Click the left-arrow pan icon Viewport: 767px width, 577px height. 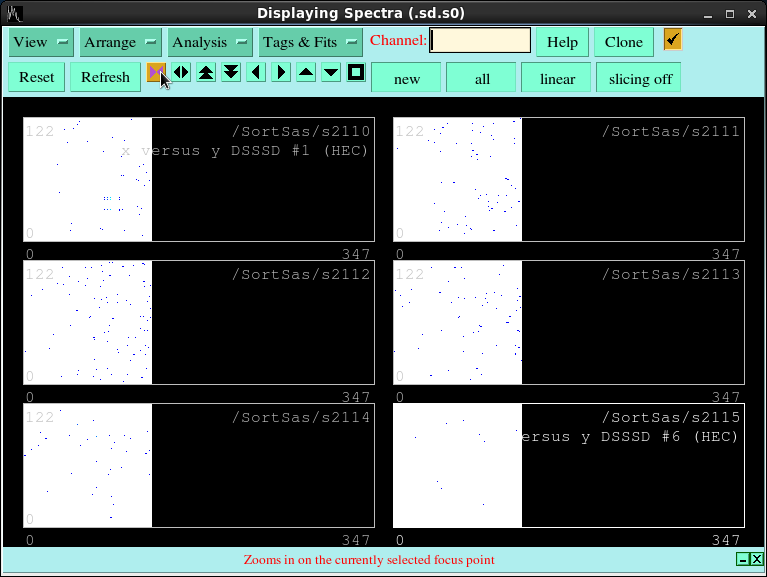pos(256,72)
